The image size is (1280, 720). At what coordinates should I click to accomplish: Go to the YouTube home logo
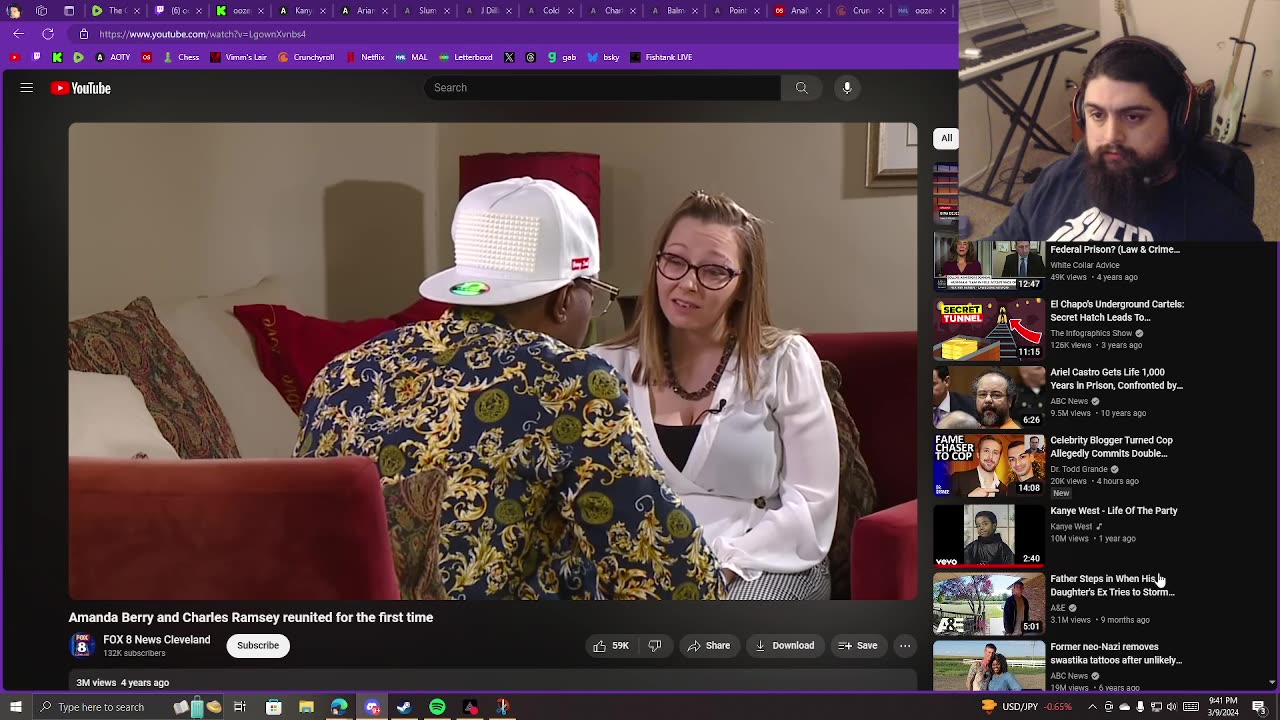[81, 88]
